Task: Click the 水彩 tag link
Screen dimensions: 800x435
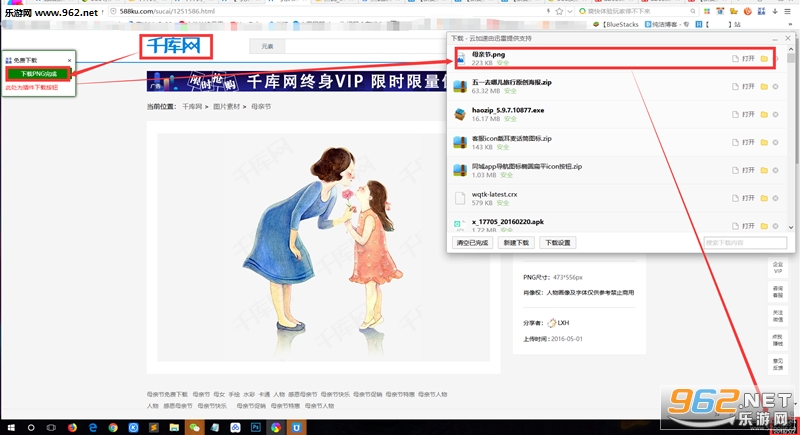Action: click(248, 394)
